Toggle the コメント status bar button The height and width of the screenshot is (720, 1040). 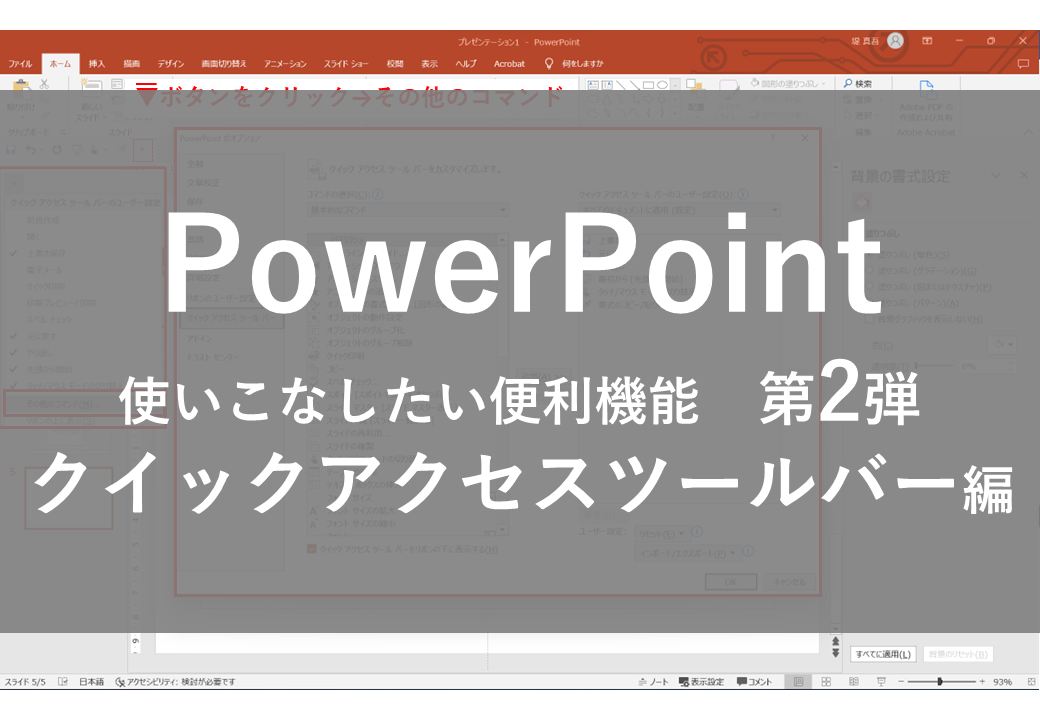click(x=754, y=682)
